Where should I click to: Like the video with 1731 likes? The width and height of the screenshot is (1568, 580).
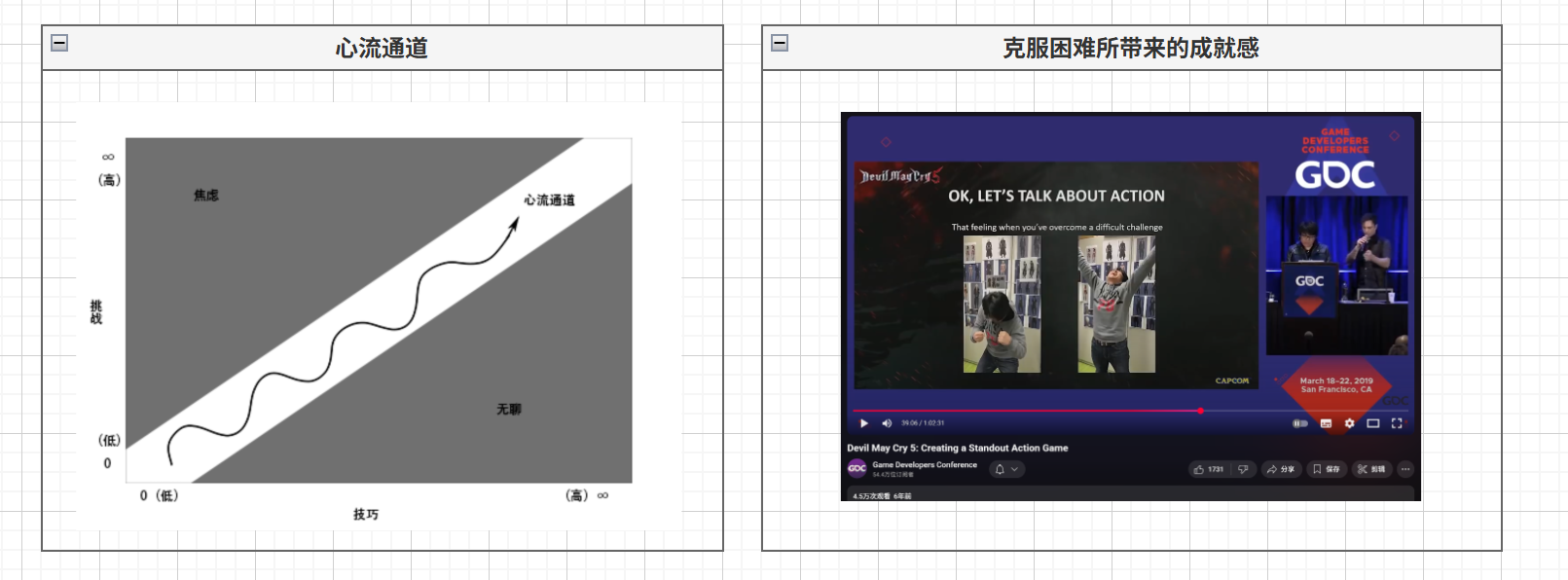click(1209, 469)
